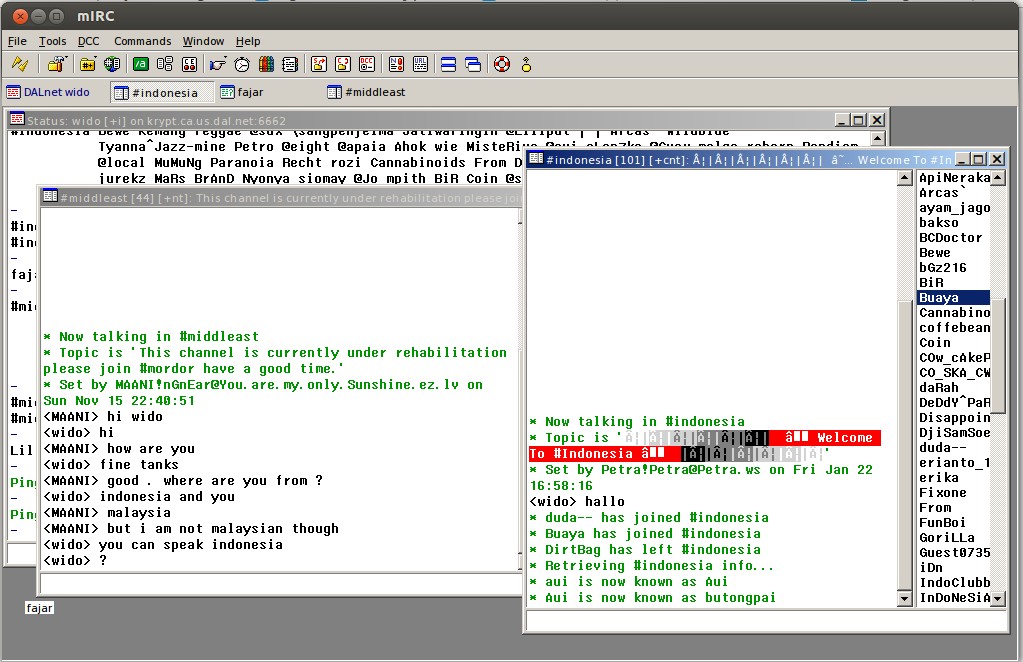1023x662 pixels.
Task: Switch to the #indonesia switchbar tab
Action: (162, 93)
